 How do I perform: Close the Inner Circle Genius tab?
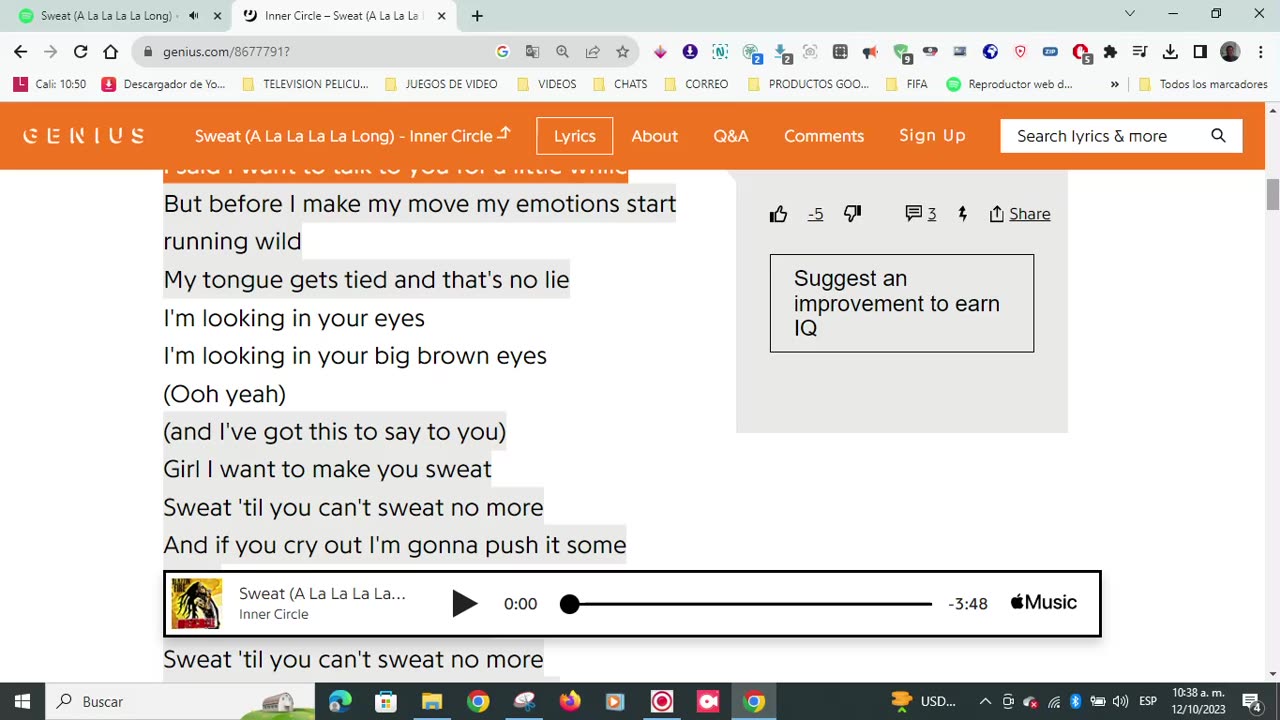click(x=441, y=16)
